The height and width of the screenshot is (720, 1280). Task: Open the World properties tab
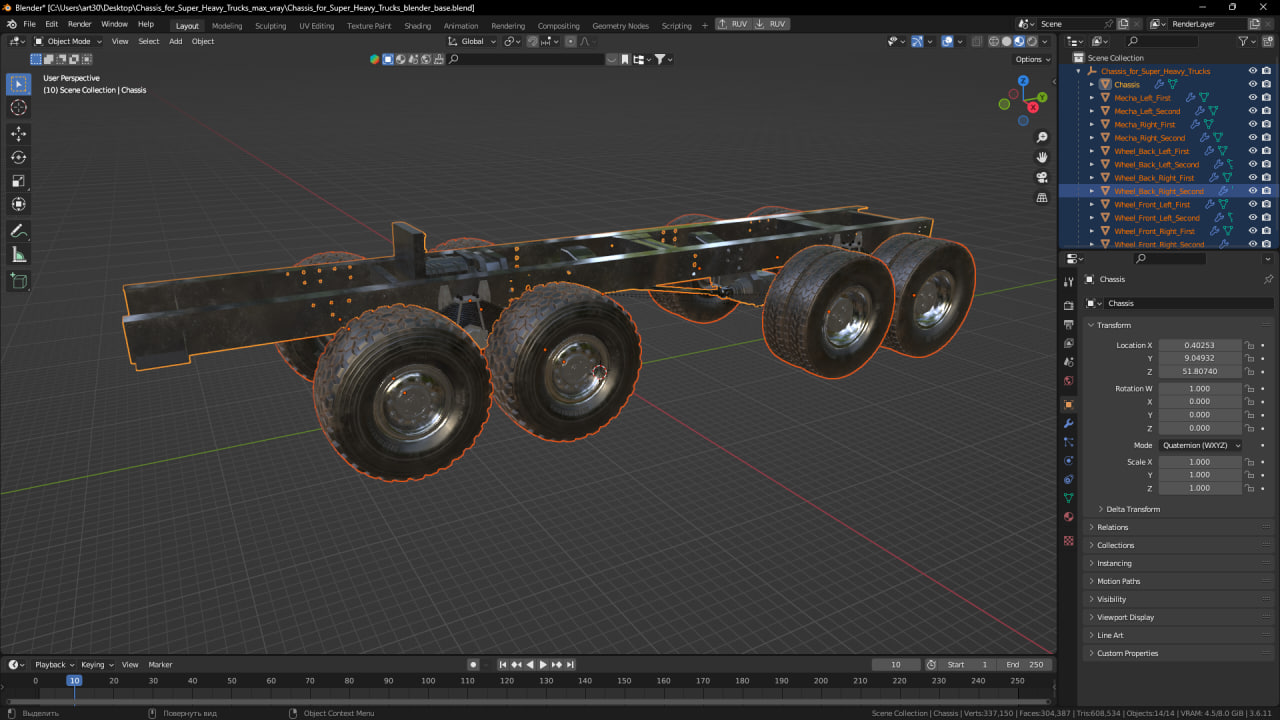[1068, 381]
